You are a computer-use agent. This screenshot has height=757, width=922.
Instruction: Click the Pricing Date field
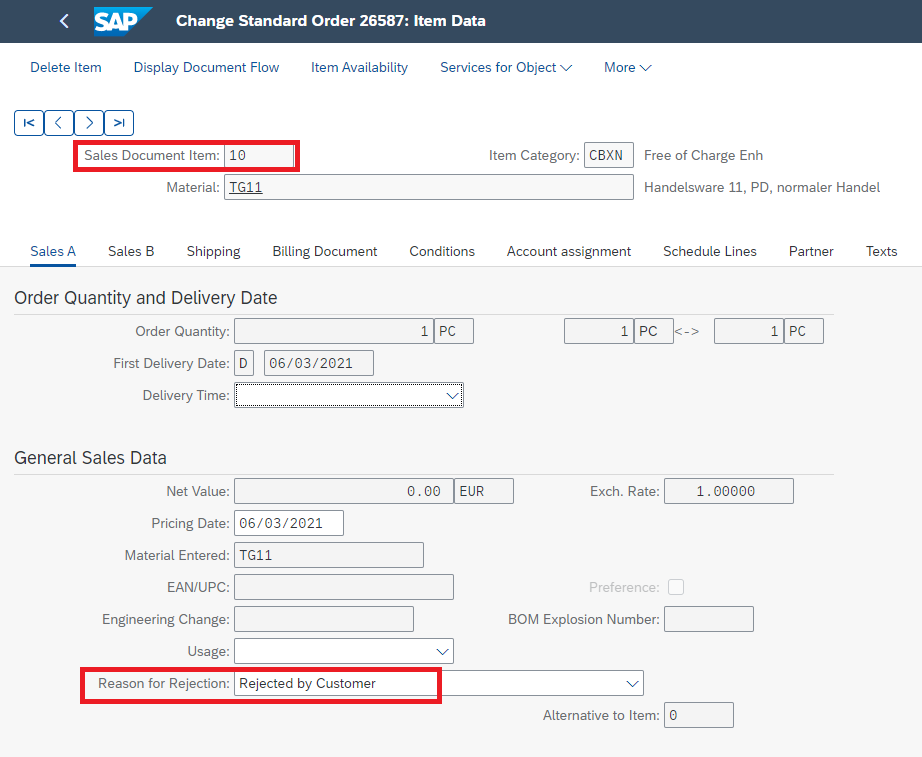pos(289,523)
